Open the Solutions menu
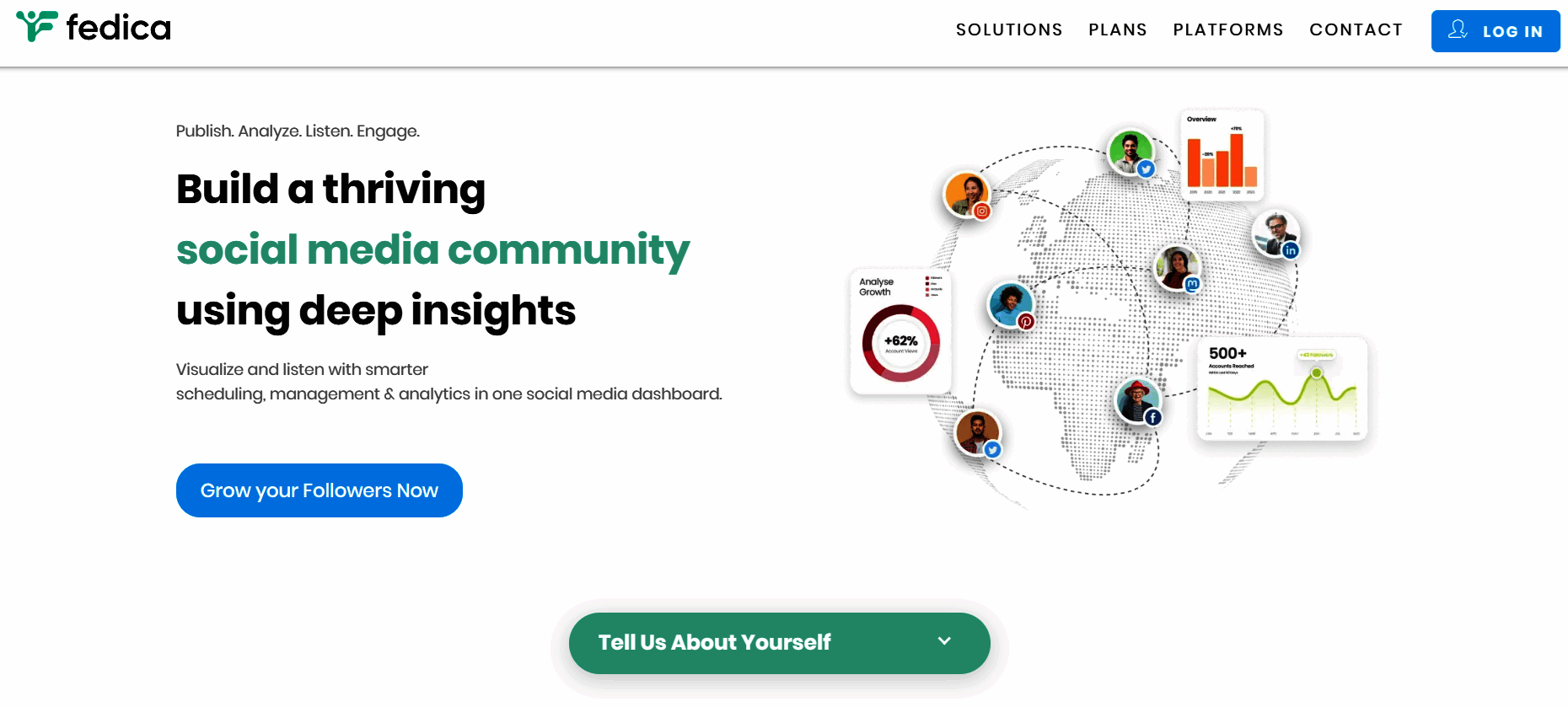Viewport: 1568px width, 707px height. (x=1009, y=30)
